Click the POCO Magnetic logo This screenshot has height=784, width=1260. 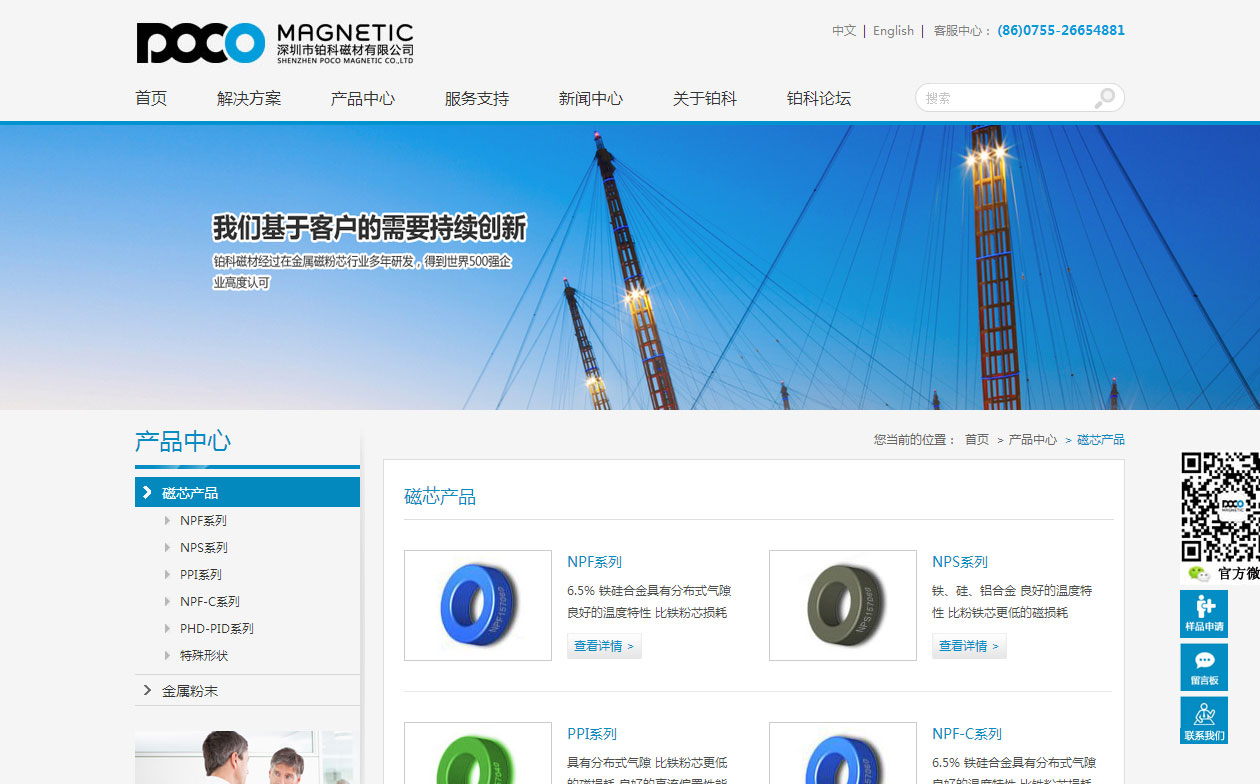click(x=275, y=43)
